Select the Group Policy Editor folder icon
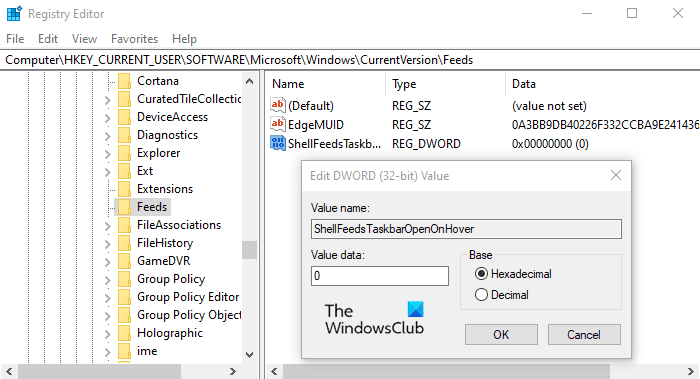Viewport: 700px width, 379px height. coord(125,297)
